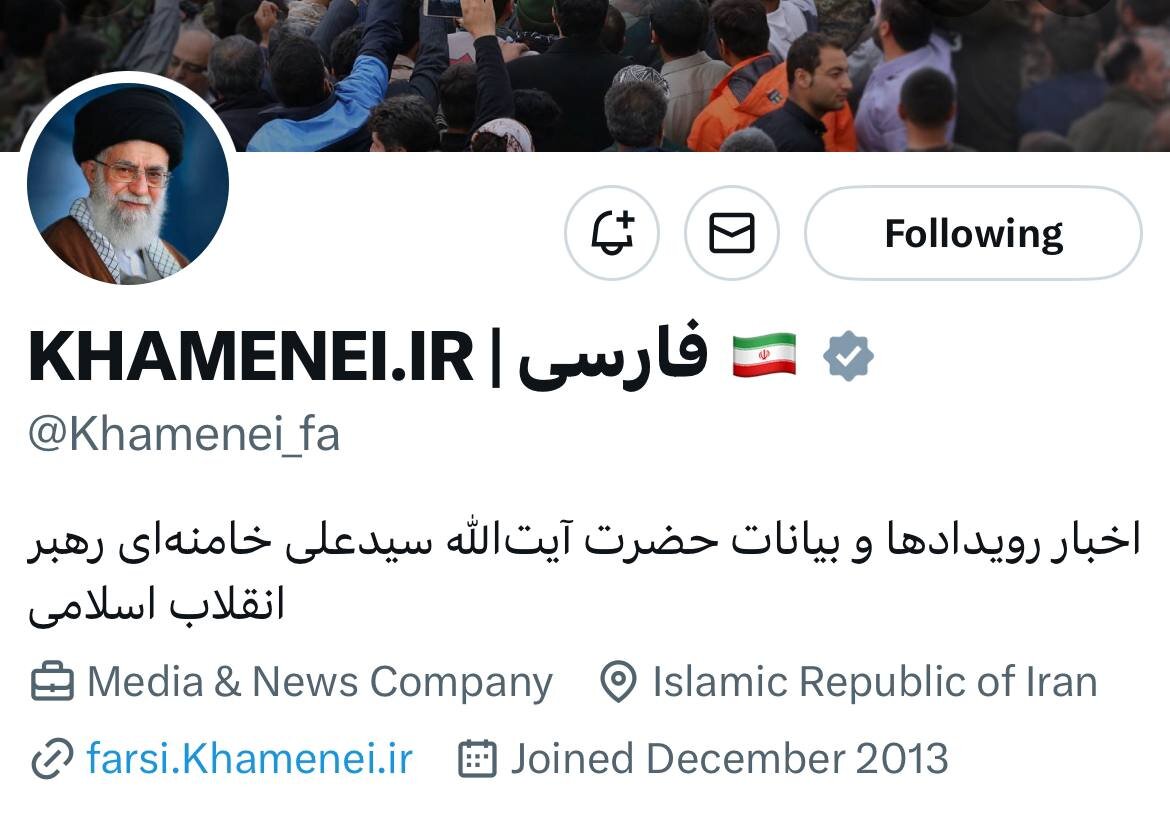Click the first line of the Persian bio
This screenshot has width=1170, height=822.
click(x=584, y=539)
